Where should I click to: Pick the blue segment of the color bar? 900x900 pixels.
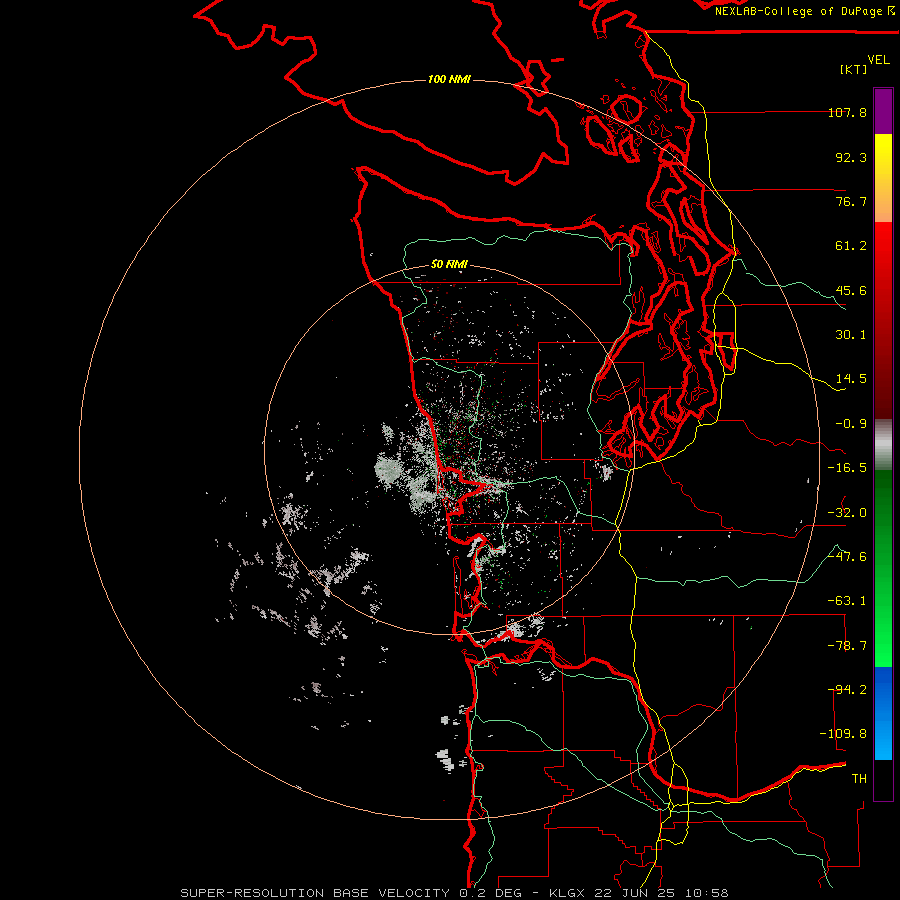point(883,713)
